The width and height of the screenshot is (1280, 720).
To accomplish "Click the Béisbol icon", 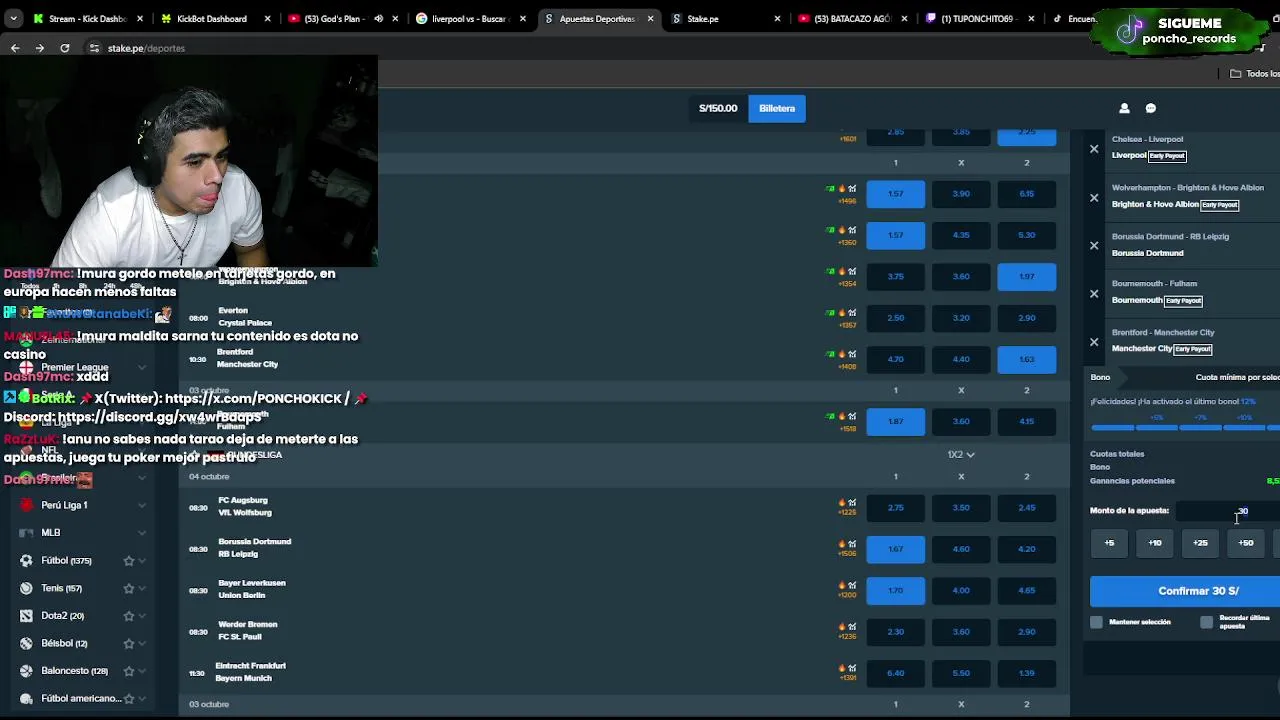I will click(26, 643).
